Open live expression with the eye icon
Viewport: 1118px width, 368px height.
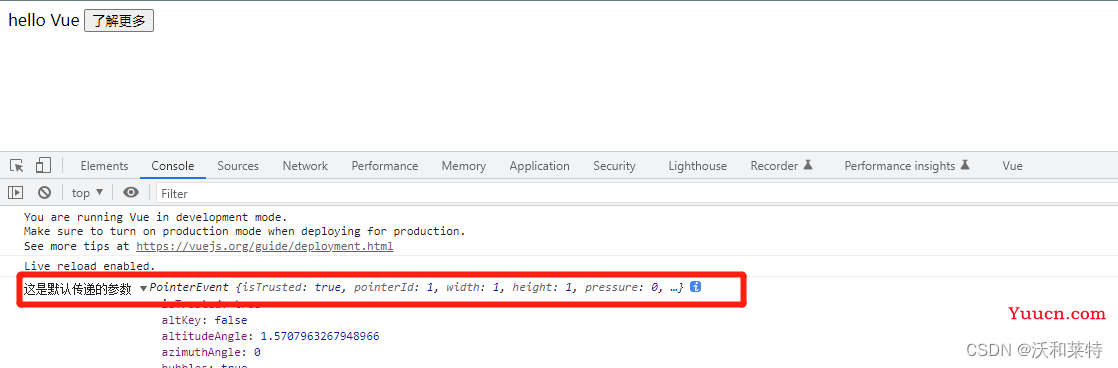[130, 193]
